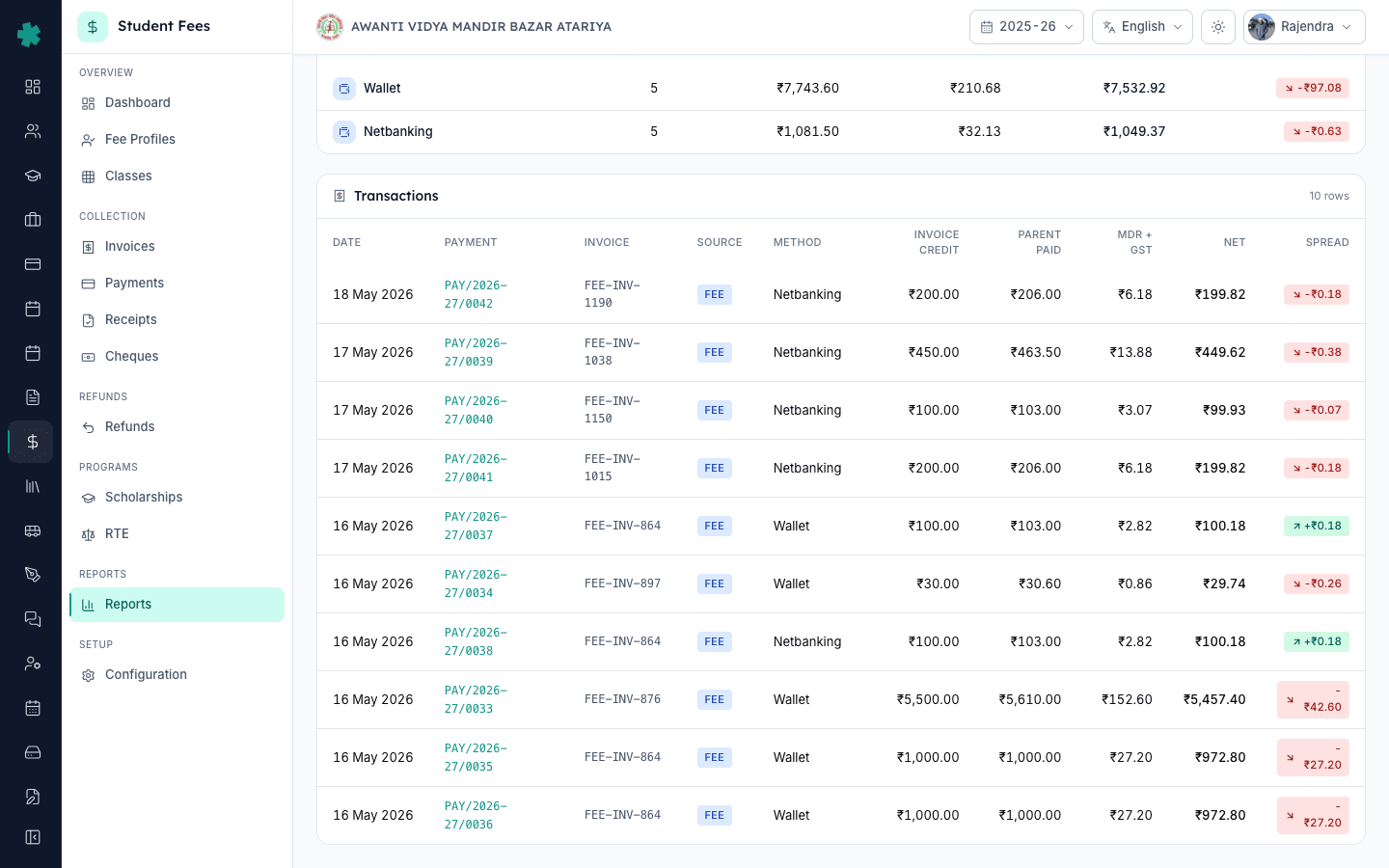The width and height of the screenshot is (1389, 868).
Task: Open payment link PAY/2026-27/0035
Action: 476,757
